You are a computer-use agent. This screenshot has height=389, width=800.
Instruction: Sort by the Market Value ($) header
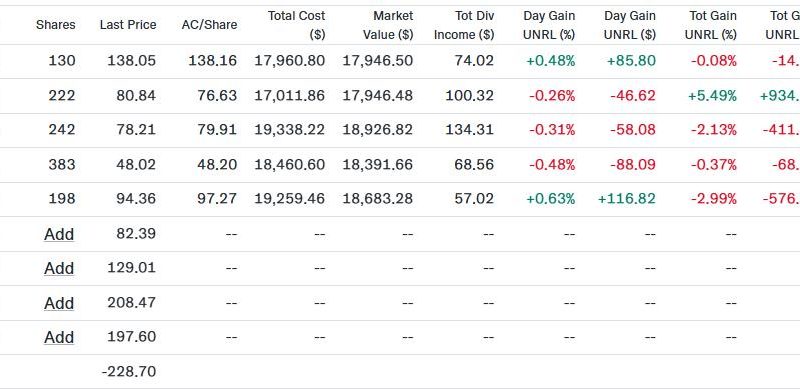pyautogui.click(x=388, y=25)
